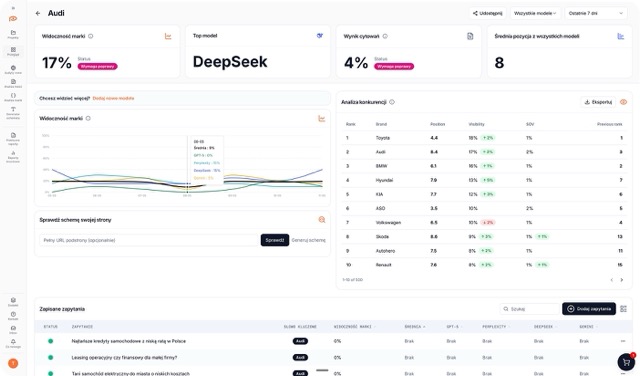
Task: Toggle status dot for Leasing operacyjny row
Action: click(x=51, y=357)
